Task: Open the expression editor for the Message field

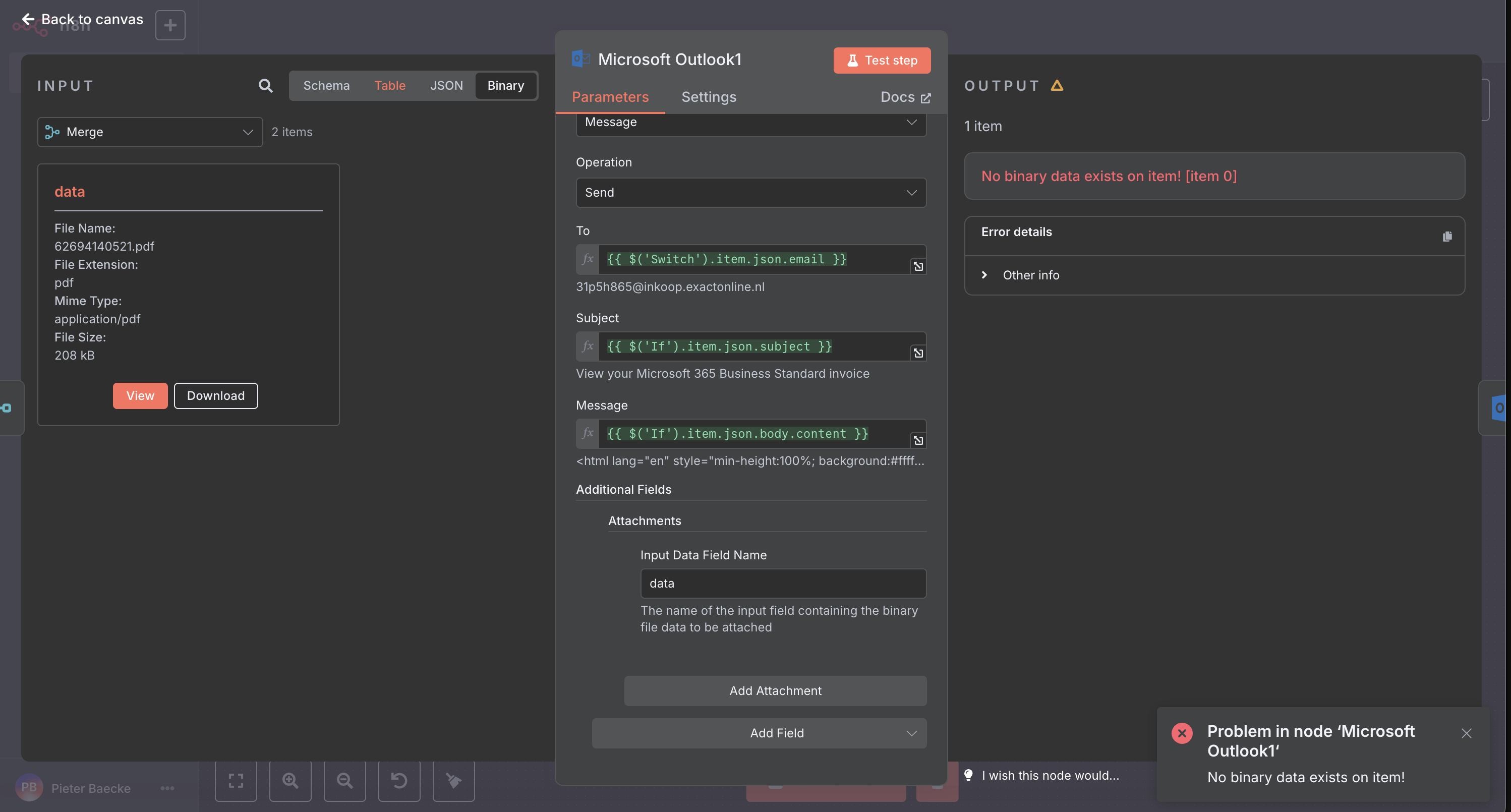Action: (x=918, y=441)
